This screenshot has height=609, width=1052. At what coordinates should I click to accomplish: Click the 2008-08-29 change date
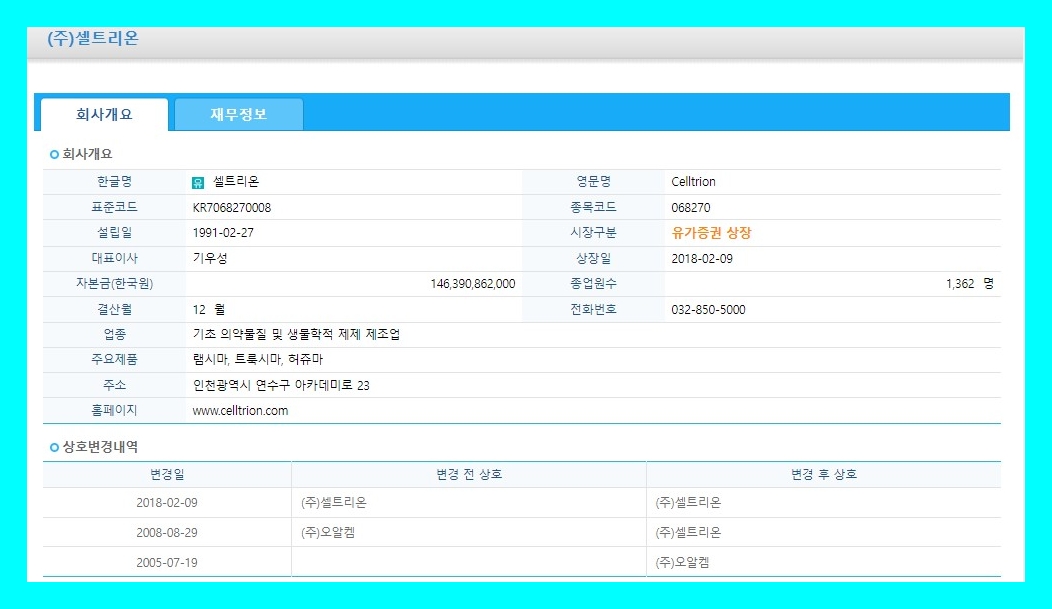coord(167,533)
